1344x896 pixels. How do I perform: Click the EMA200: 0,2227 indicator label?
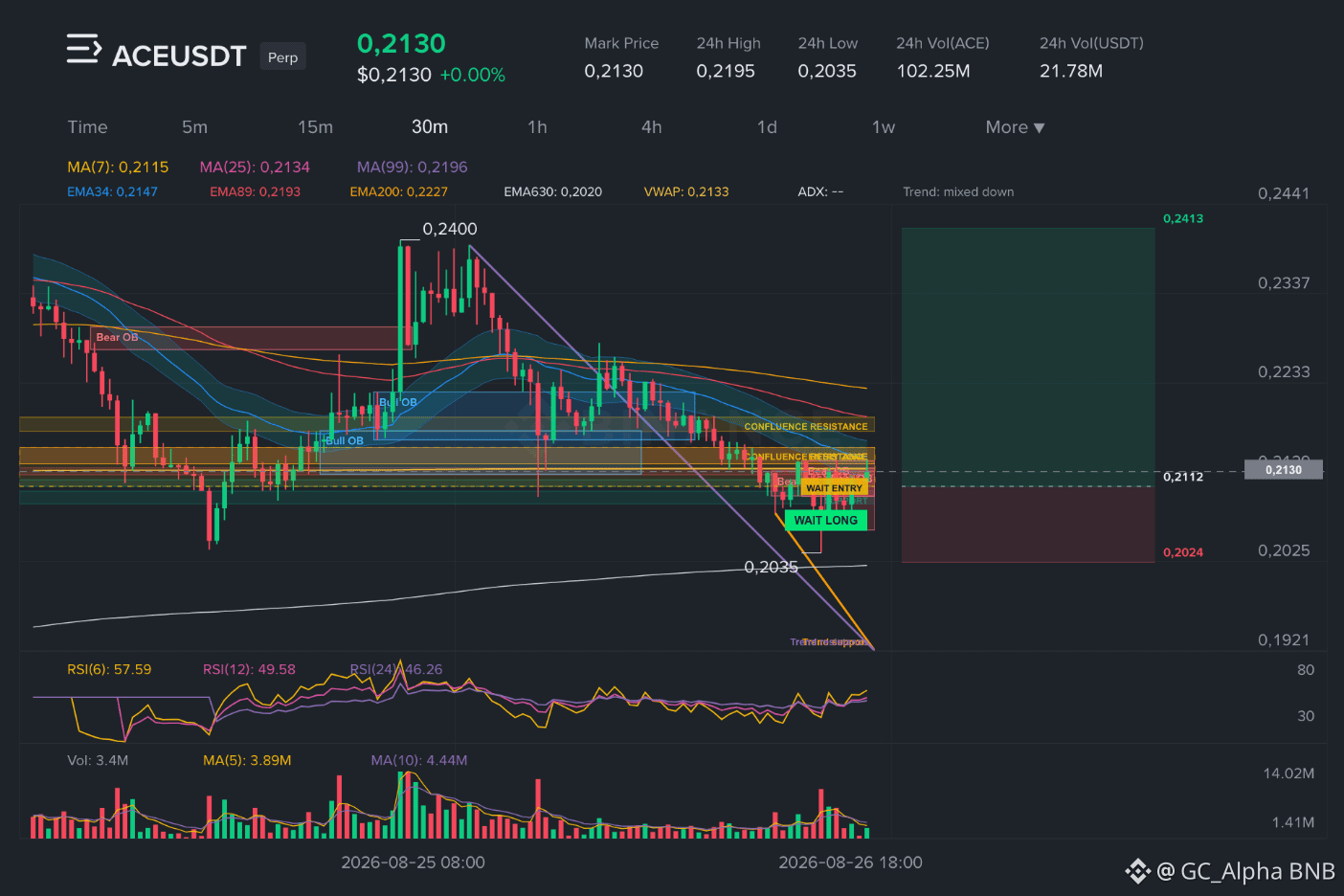click(398, 191)
